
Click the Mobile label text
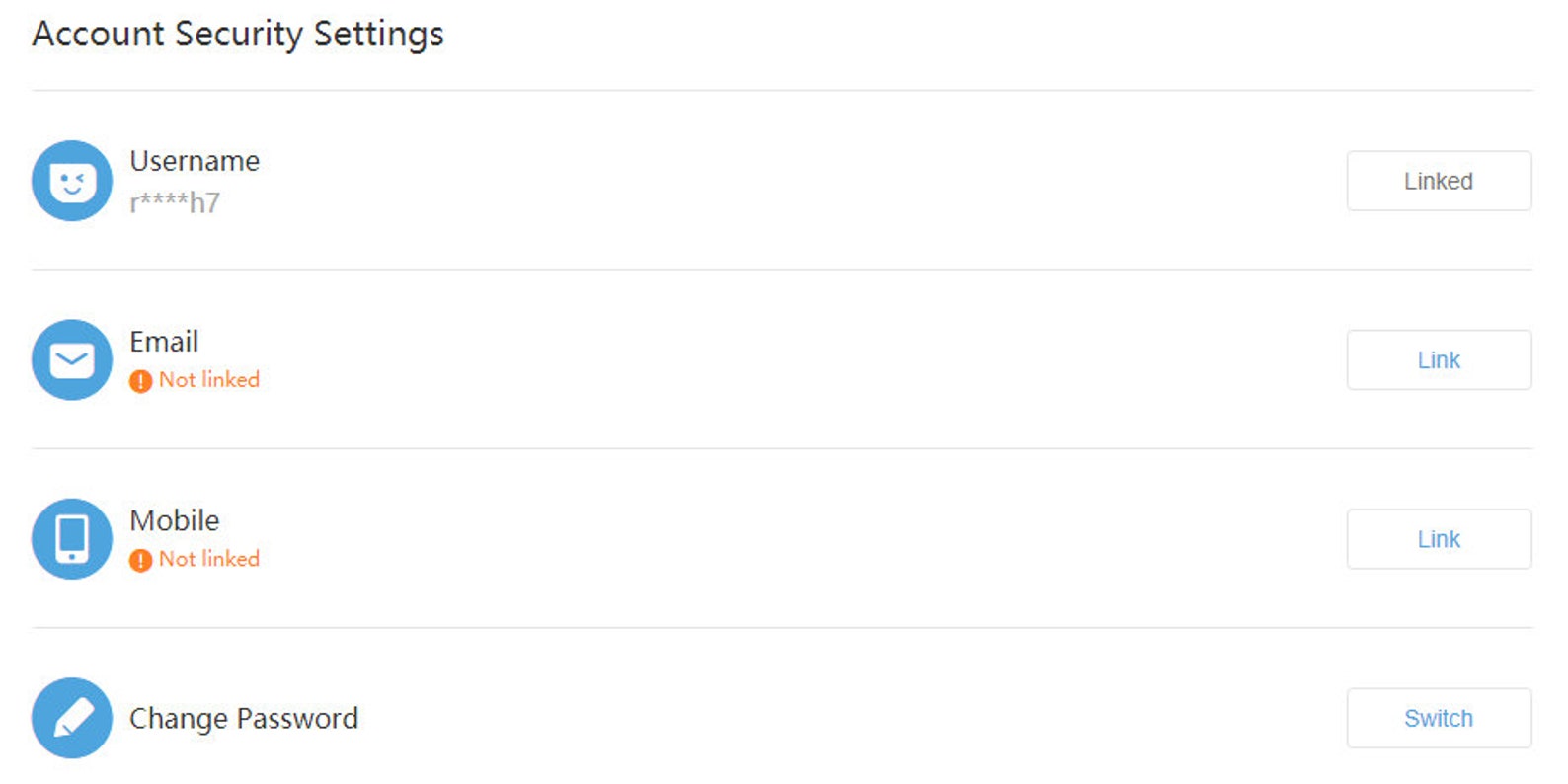tap(175, 520)
